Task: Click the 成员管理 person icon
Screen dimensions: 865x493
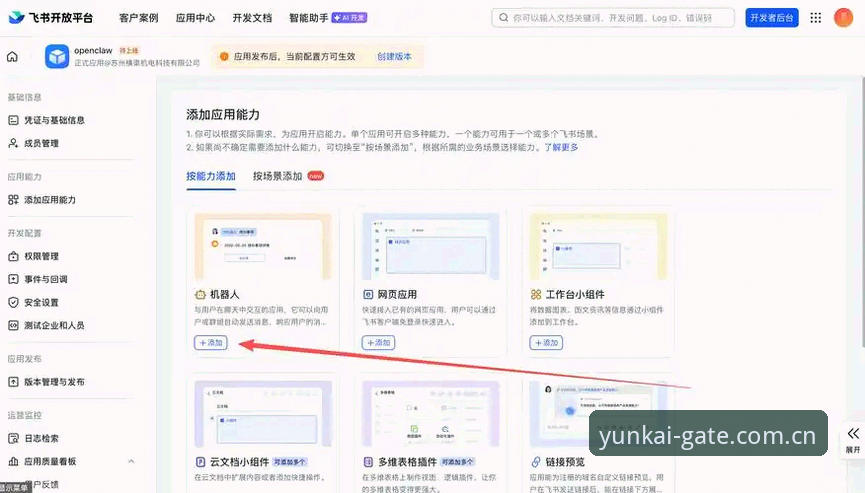Action: point(13,143)
